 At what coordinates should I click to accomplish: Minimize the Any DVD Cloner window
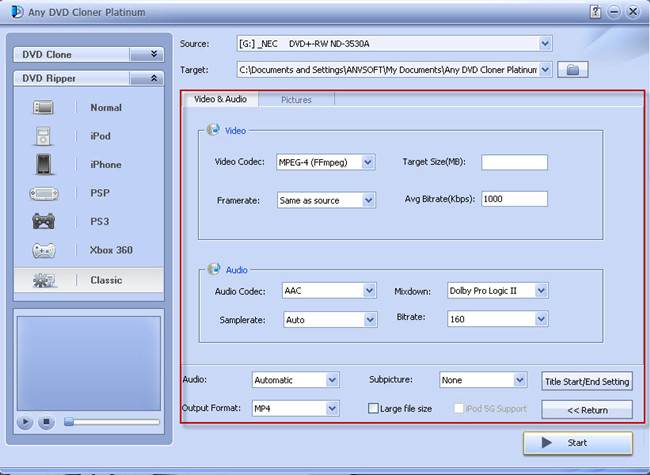(x=614, y=12)
